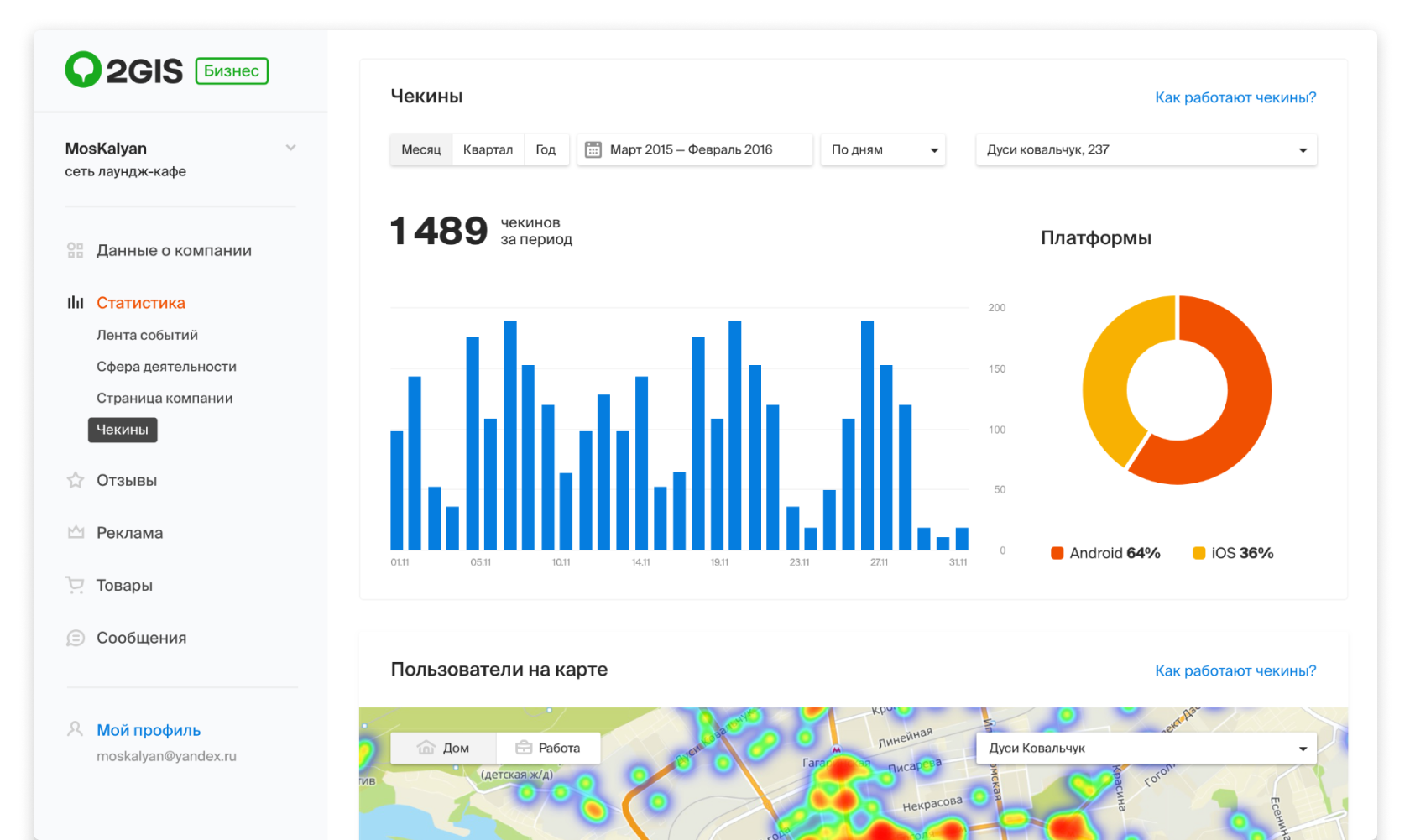Click moskalyan@yandex.ru email text
Image resolution: width=1410 pixels, height=840 pixels.
tap(166, 756)
